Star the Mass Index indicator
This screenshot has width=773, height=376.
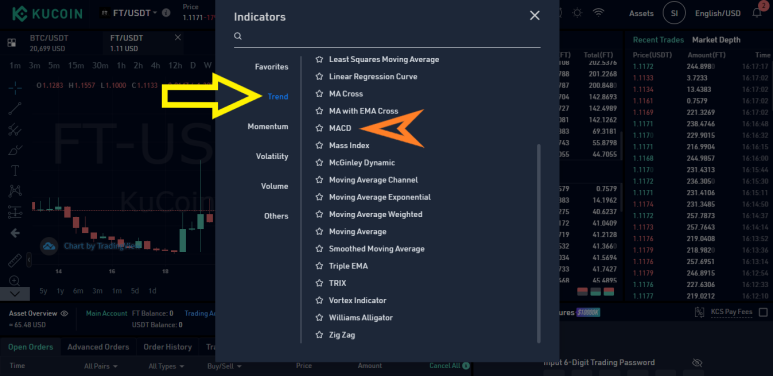pyautogui.click(x=319, y=145)
